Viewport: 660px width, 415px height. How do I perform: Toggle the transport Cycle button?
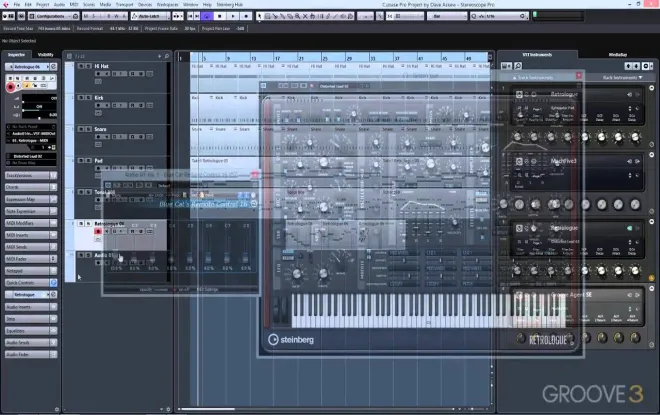click(x=206, y=16)
